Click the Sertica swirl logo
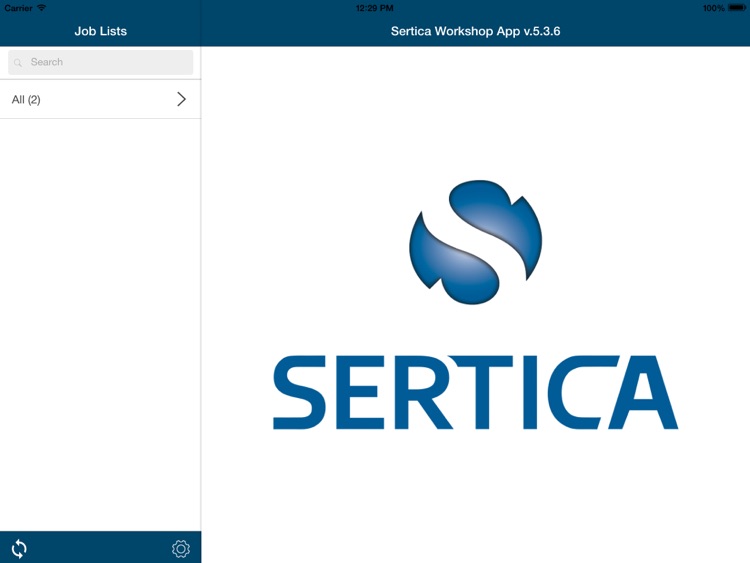 475,242
